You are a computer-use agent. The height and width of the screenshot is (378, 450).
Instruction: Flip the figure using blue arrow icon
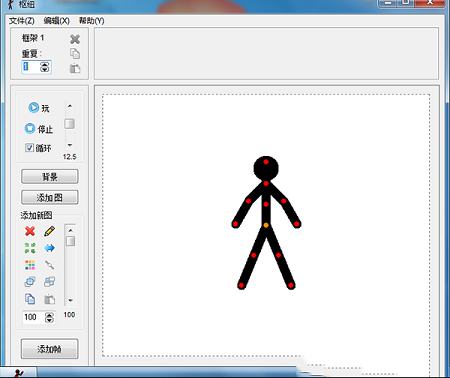49,248
